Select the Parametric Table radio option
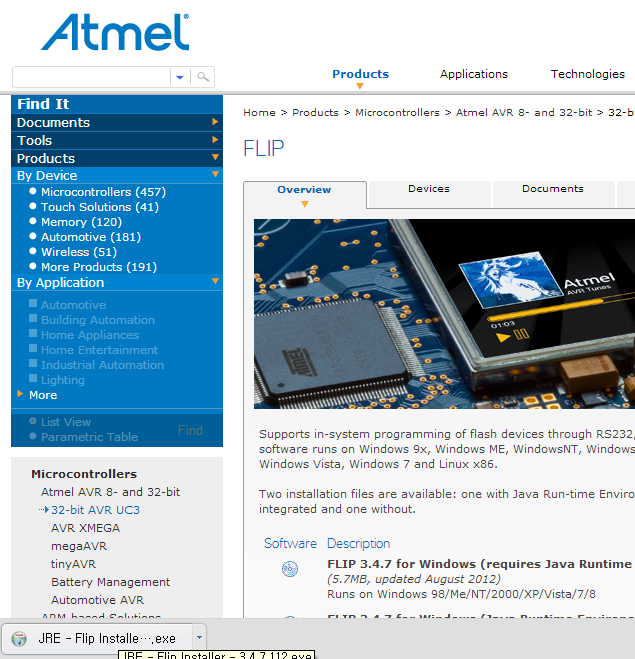 click(x=33, y=436)
